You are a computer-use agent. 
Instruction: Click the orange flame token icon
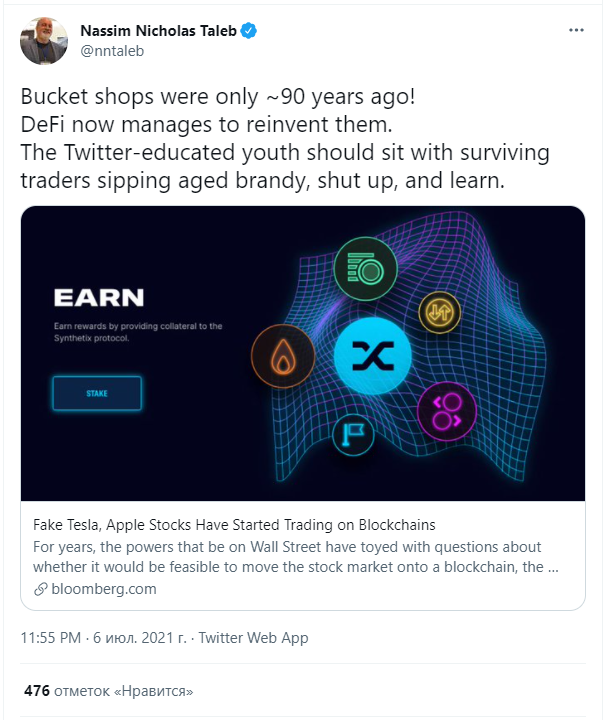click(x=283, y=357)
